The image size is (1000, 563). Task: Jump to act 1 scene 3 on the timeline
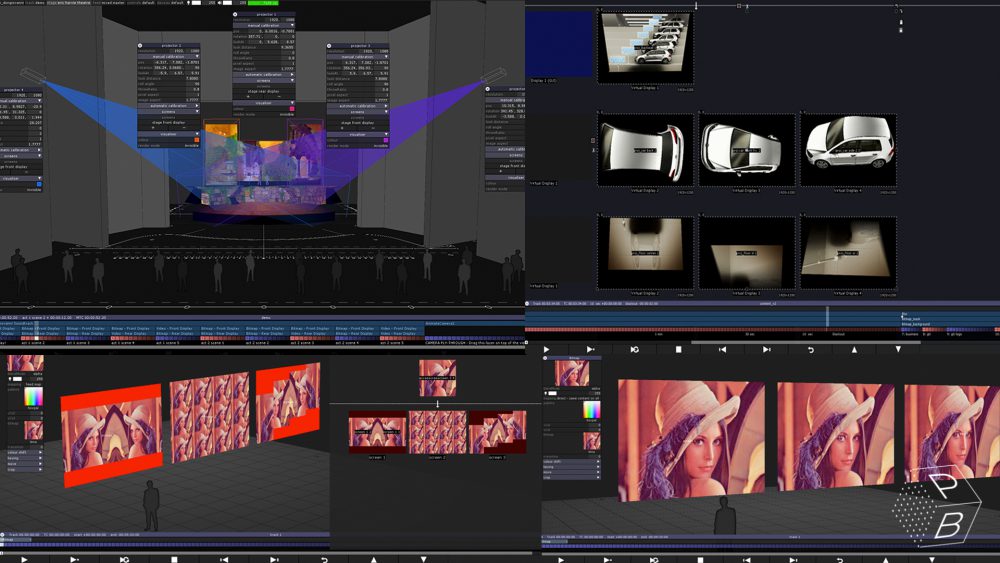point(79,342)
